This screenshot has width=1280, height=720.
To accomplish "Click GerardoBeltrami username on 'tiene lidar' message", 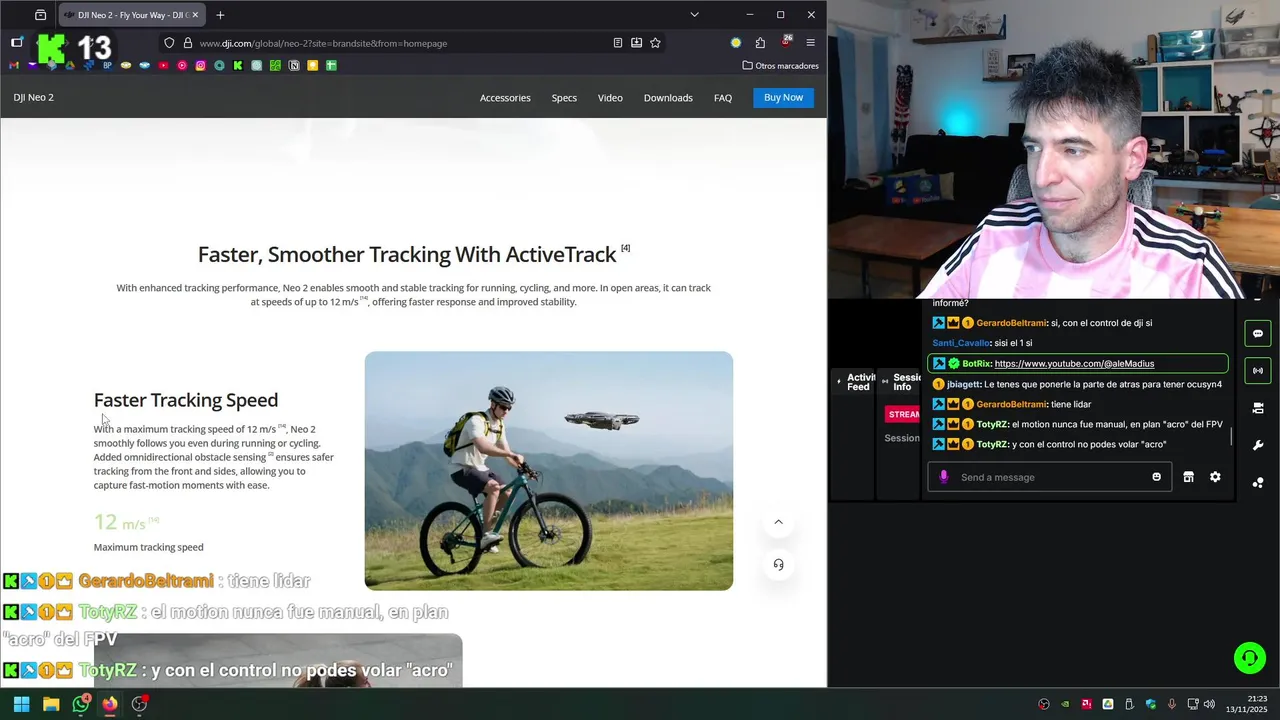I will click(1012, 404).
